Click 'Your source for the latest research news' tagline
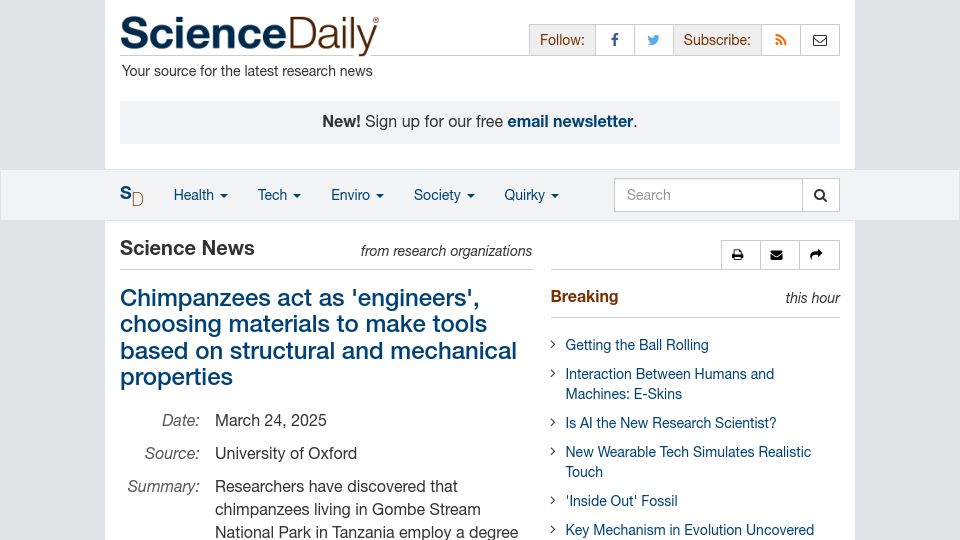Image resolution: width=960 pixels, height=540 pixels. (x=247, y=71)
